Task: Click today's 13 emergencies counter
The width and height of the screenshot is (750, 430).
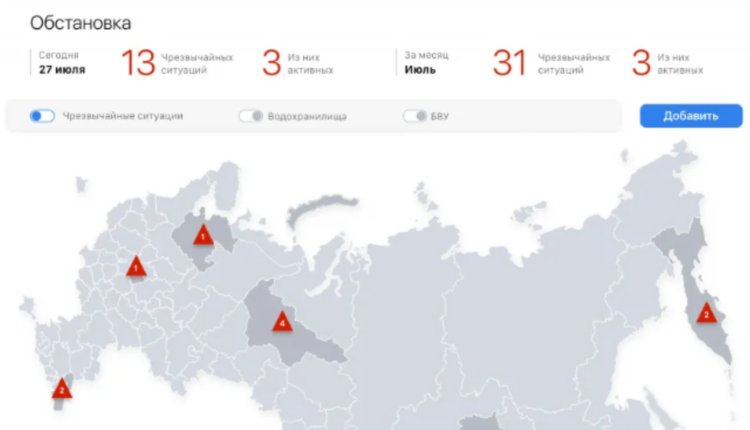Action: pos(139,64)
